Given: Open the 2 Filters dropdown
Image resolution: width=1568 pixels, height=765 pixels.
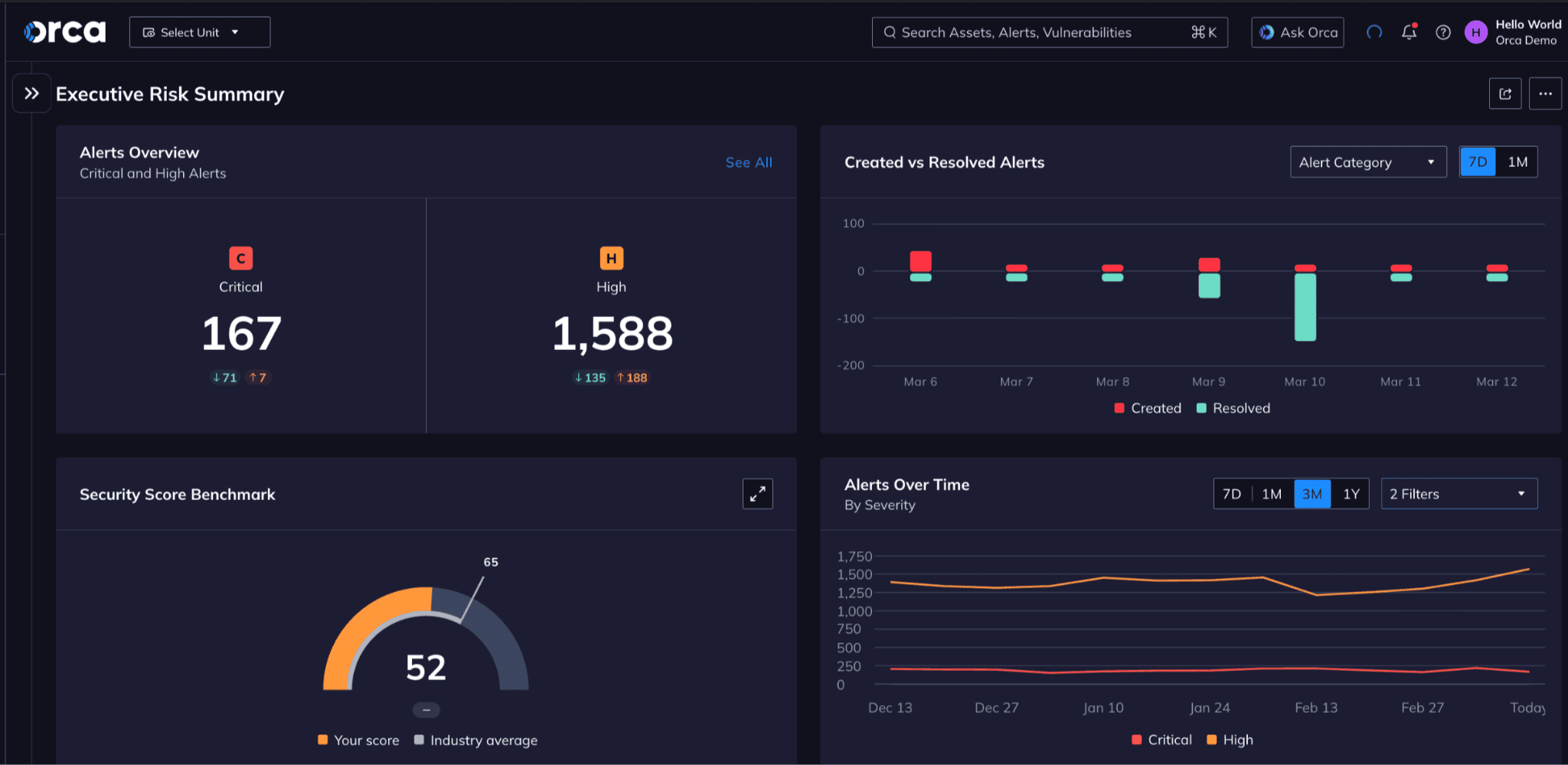Looking at the screenshot, I should pos(1459,494).
